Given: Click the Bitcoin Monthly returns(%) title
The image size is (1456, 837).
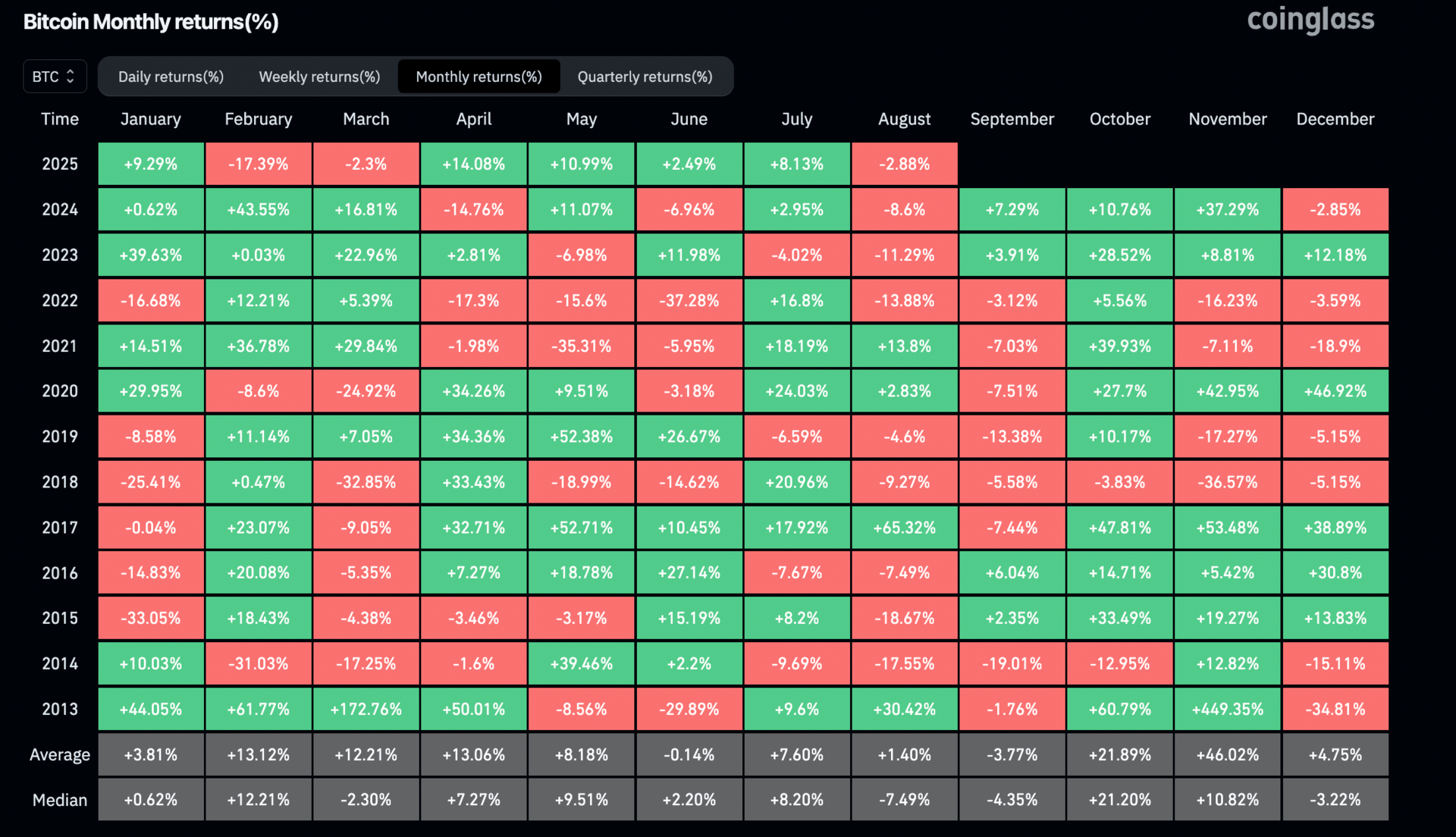Looking at the screenshot, I should tap(151, 22).
